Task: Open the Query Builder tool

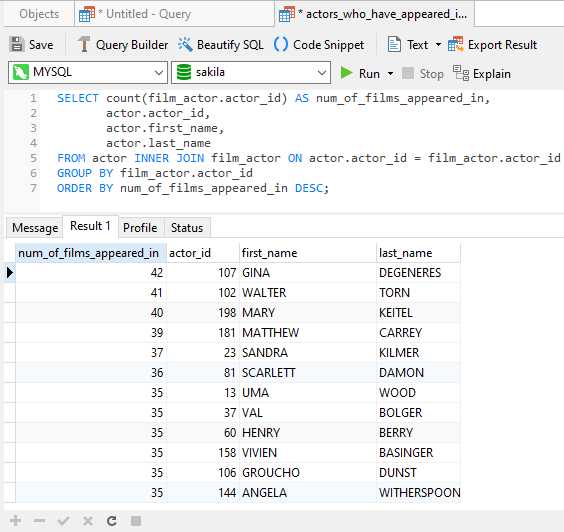Action: pyautogui.click(x=123, y=45)
